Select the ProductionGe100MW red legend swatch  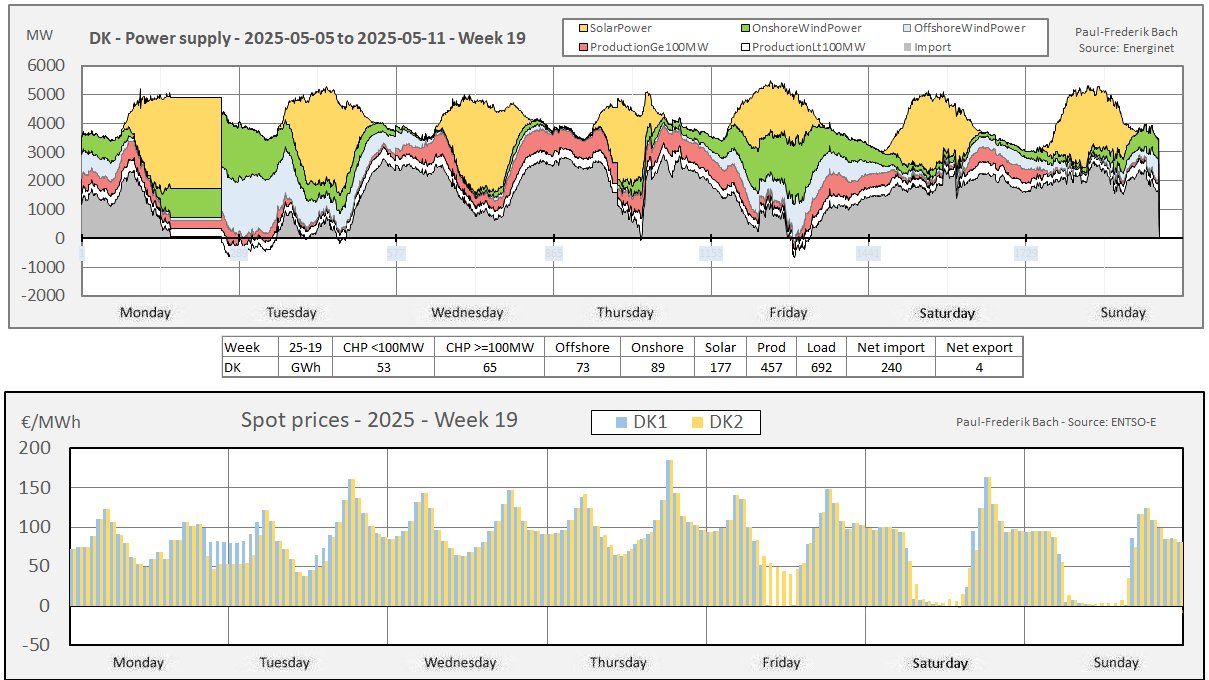click(583, 47)
